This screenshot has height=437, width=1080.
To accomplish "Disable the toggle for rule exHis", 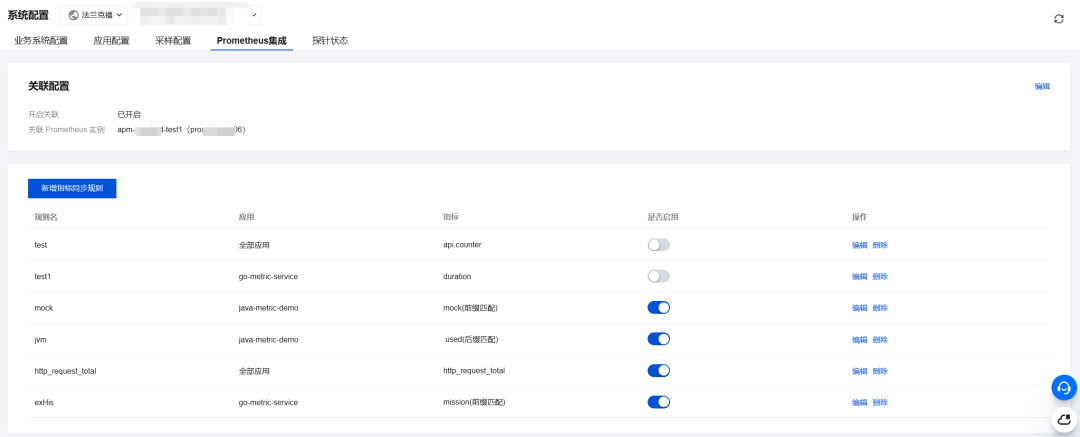I will (658, 402).
